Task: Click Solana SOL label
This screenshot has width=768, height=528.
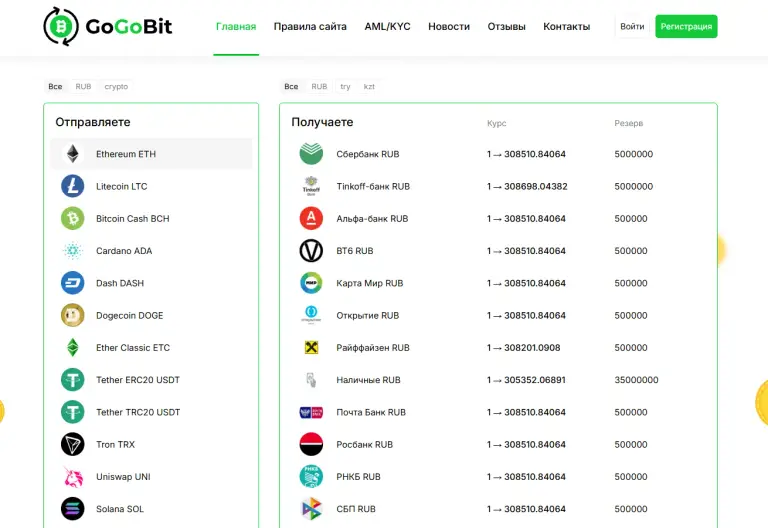Action: [120, 509]
